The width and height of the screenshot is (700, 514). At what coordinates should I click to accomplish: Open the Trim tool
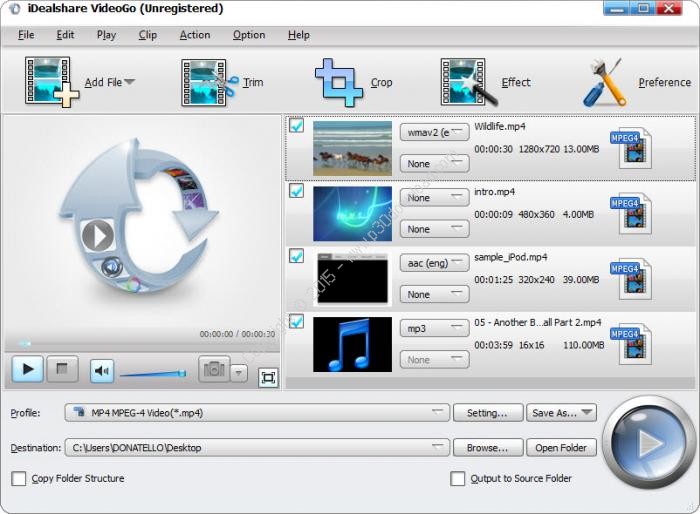222,82
